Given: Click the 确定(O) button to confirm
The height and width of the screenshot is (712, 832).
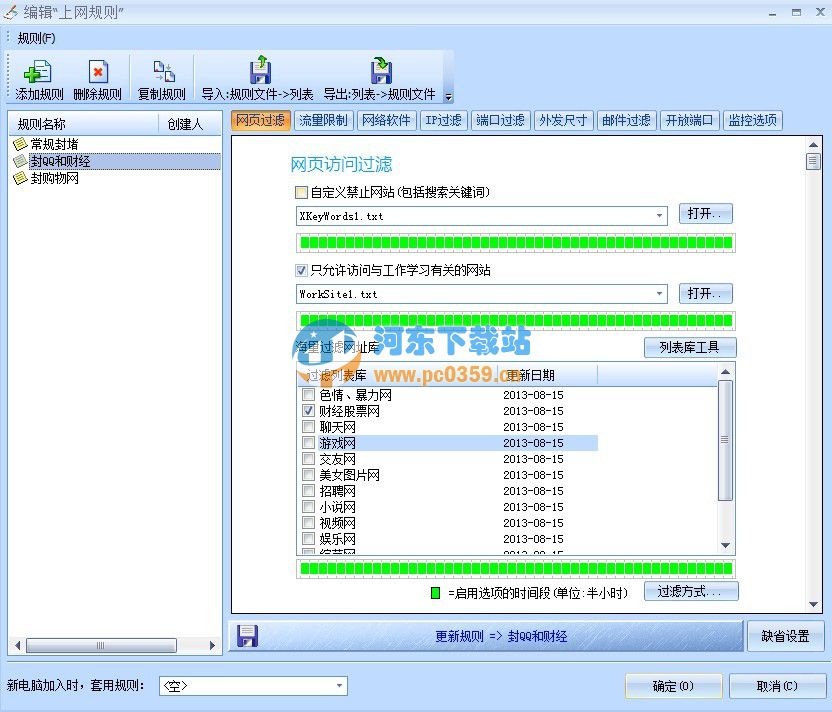Looking at the screenshot, I should tap(674, 686).
